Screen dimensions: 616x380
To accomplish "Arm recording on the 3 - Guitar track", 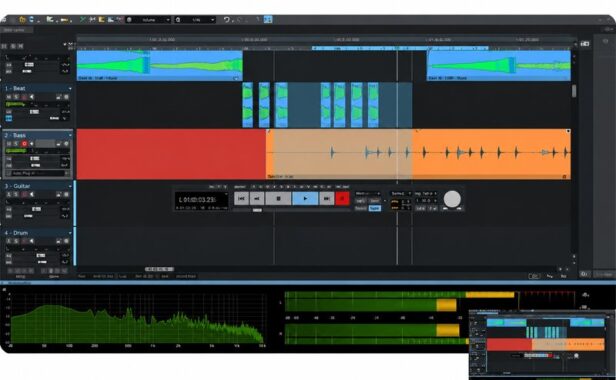I will tap(24, 194).
